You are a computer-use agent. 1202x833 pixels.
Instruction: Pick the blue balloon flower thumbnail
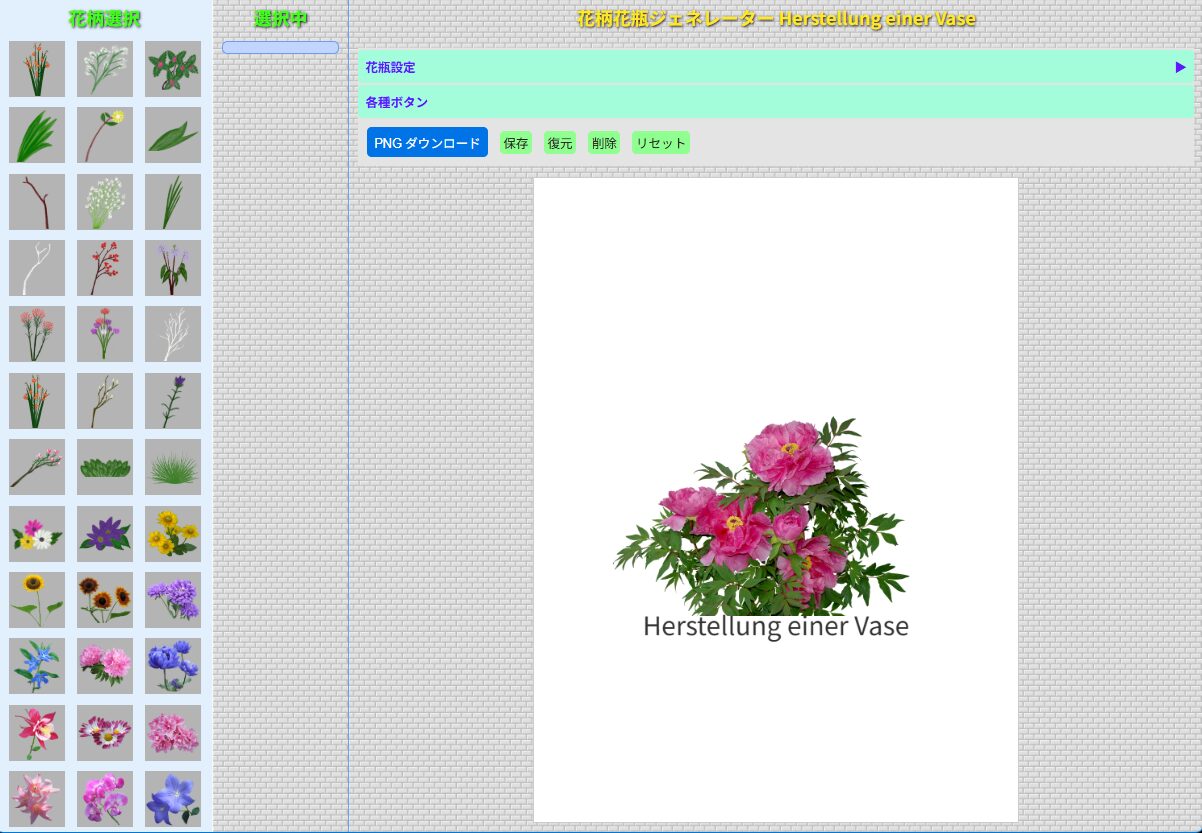pyautogui.click(x=173, y=799)
